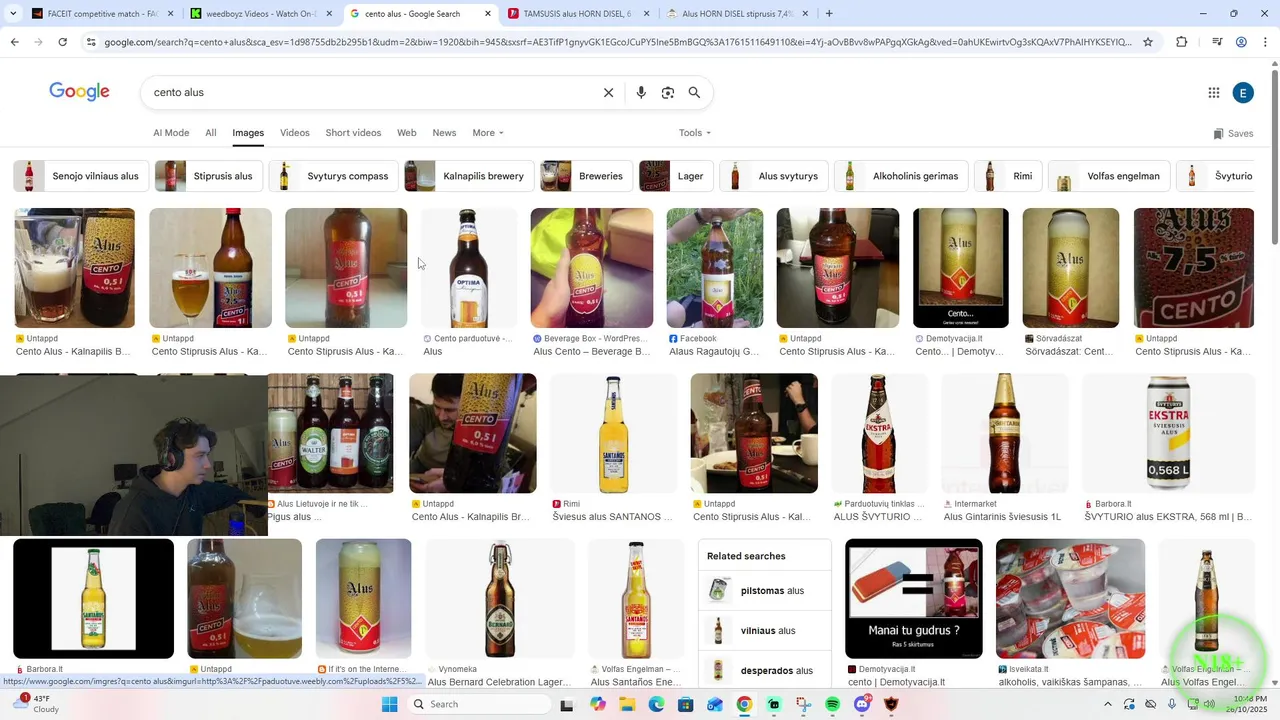Click inside the cento alus search field
This screenshot has height=720, width=1280.
(370, 93)
